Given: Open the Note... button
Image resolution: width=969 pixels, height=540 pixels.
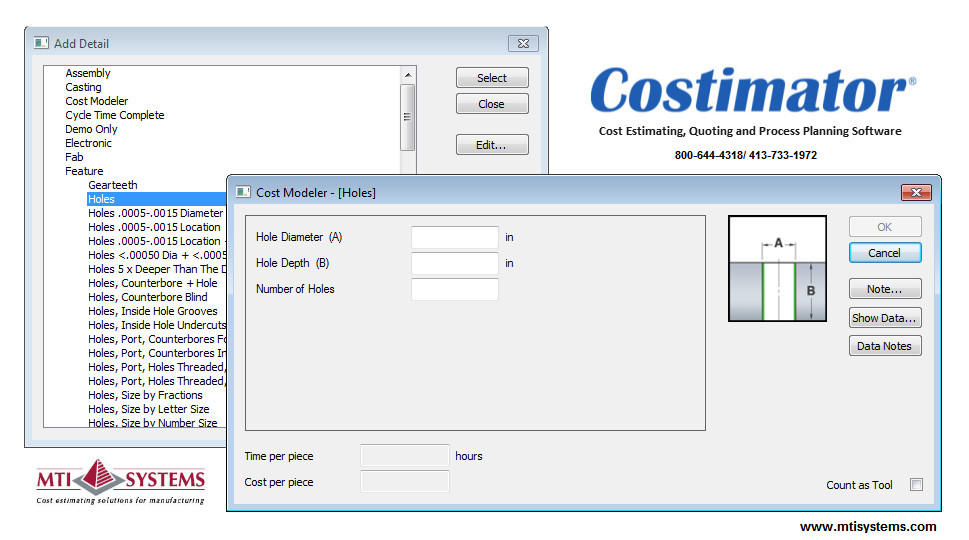Looking at the screenshot, I should tap(884, 289).
